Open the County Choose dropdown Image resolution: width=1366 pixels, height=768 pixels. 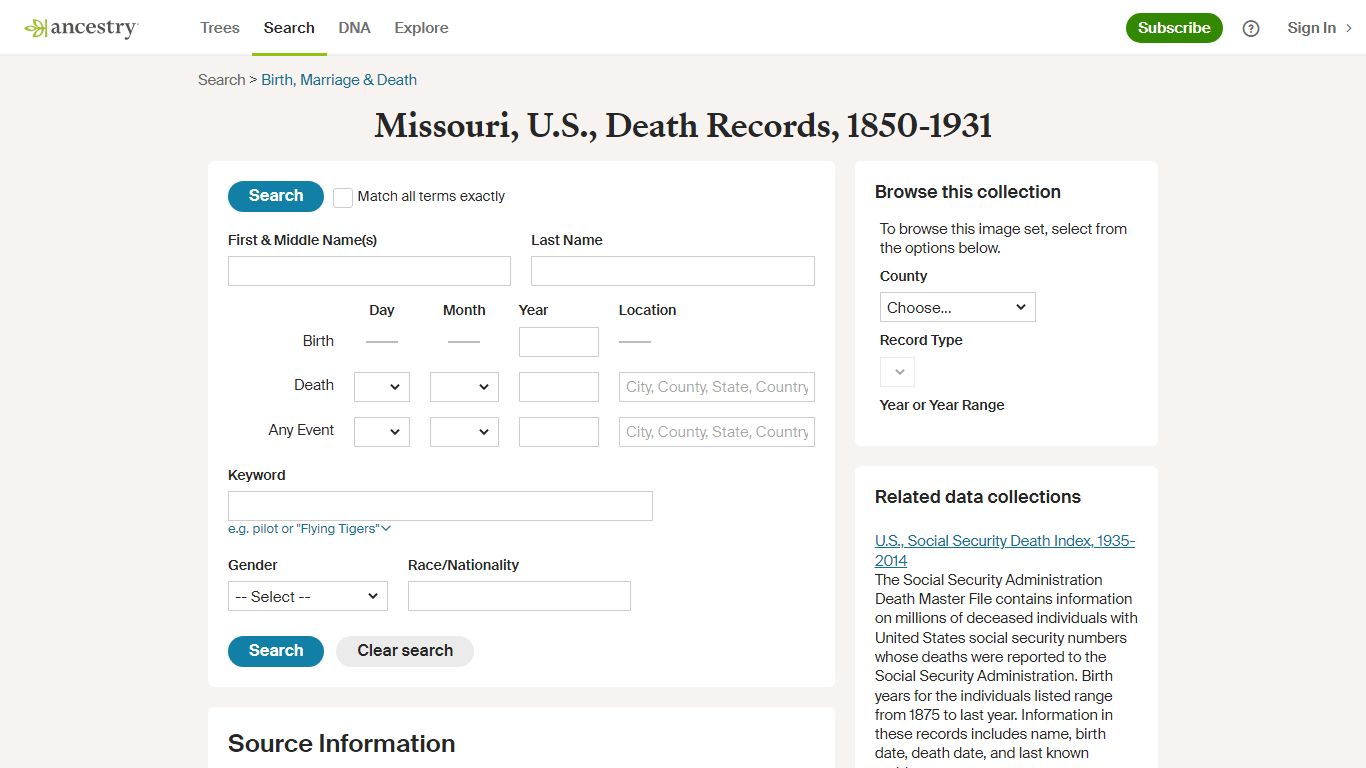point(958,307)
